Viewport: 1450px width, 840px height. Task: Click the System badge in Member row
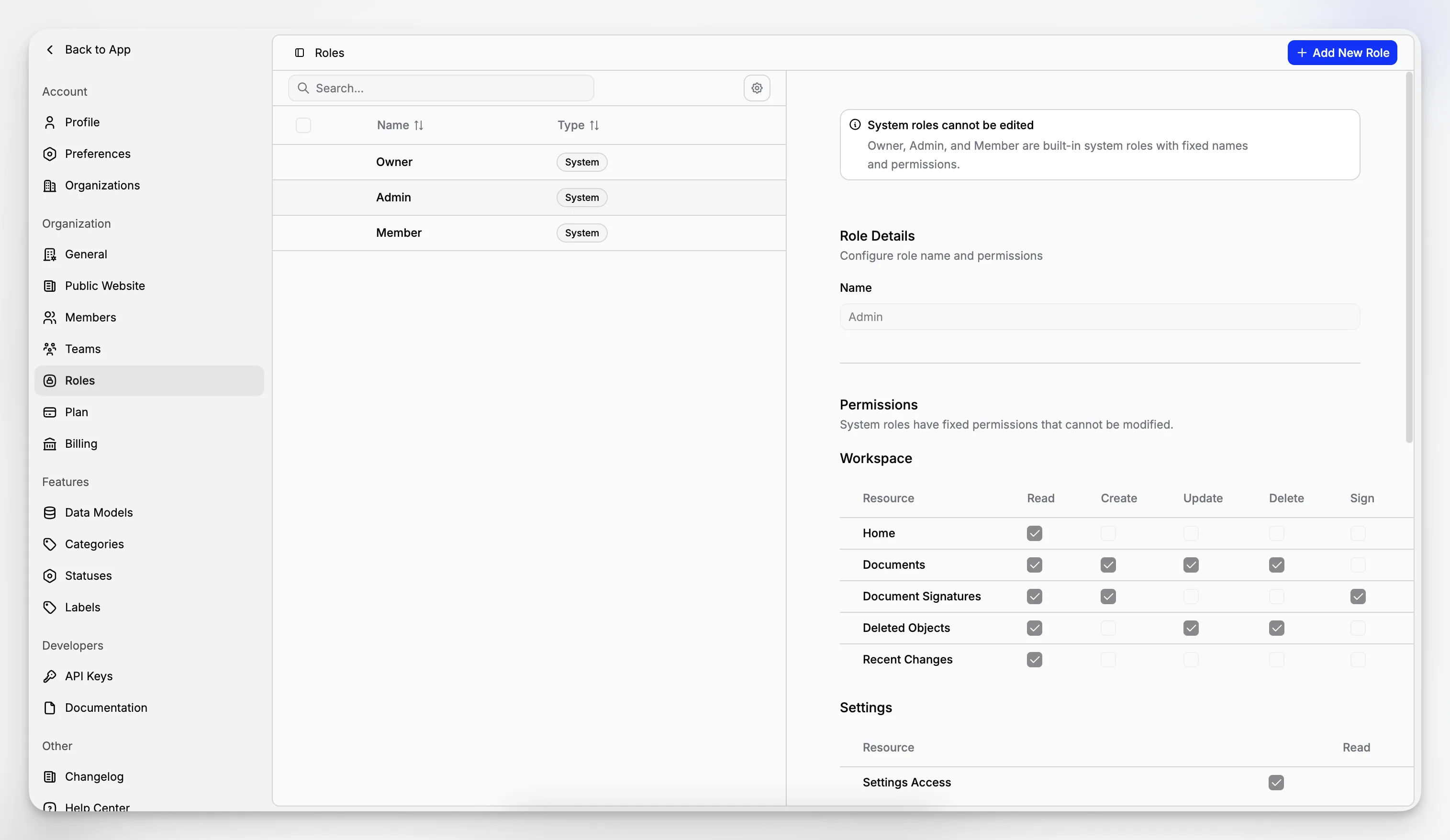[582, 233]
